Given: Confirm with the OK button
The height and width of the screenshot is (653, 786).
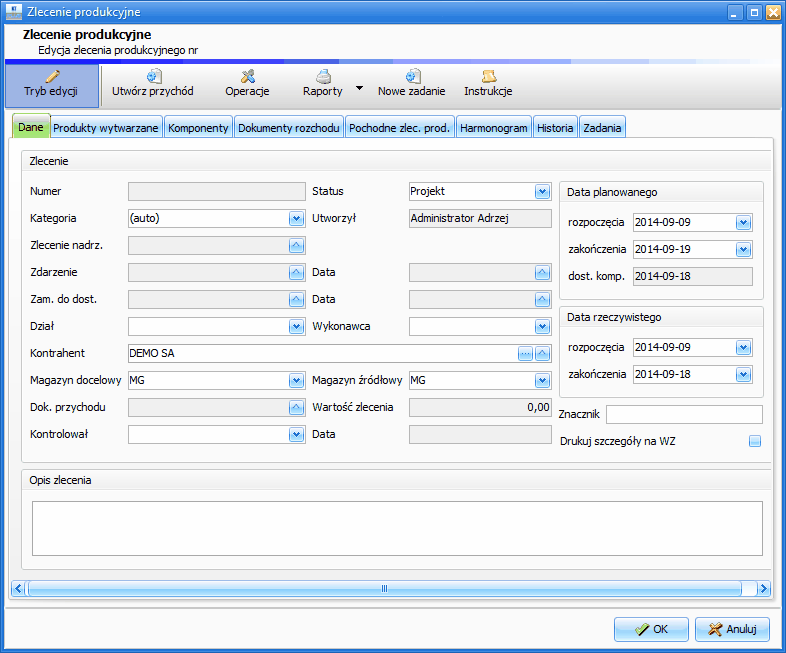Looking at the screenshot, I should [x=651, y=629].
